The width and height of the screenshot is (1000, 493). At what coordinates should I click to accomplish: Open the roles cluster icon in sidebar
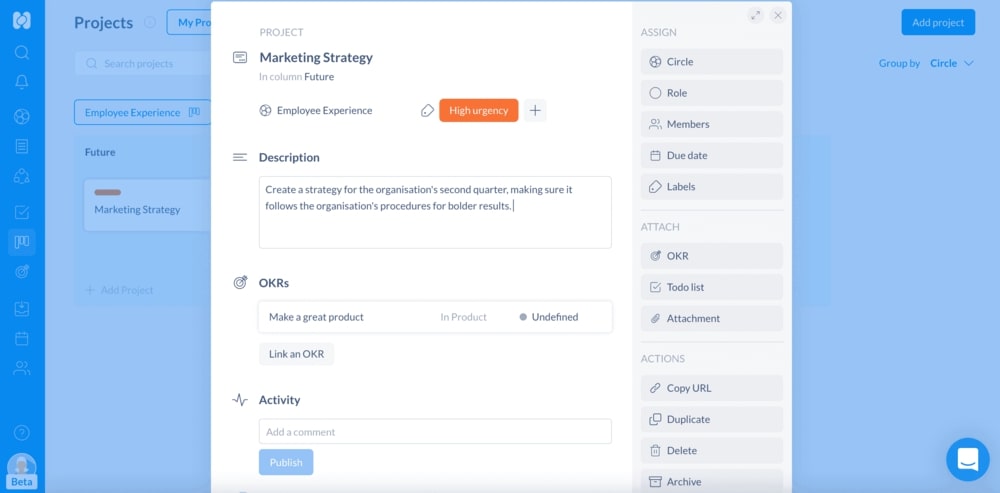pos(22,176)
